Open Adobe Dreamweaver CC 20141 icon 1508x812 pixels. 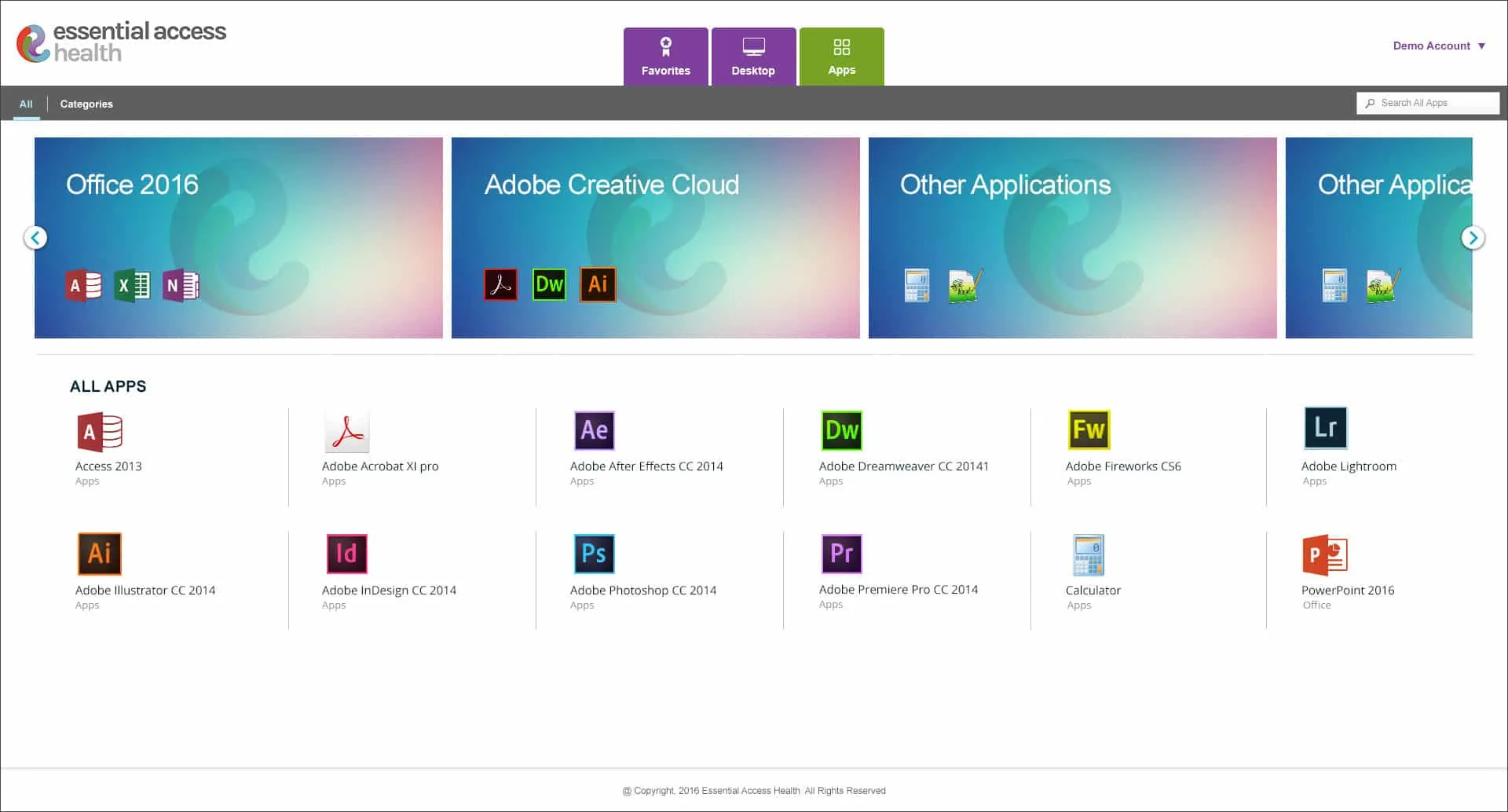point(841,430)
